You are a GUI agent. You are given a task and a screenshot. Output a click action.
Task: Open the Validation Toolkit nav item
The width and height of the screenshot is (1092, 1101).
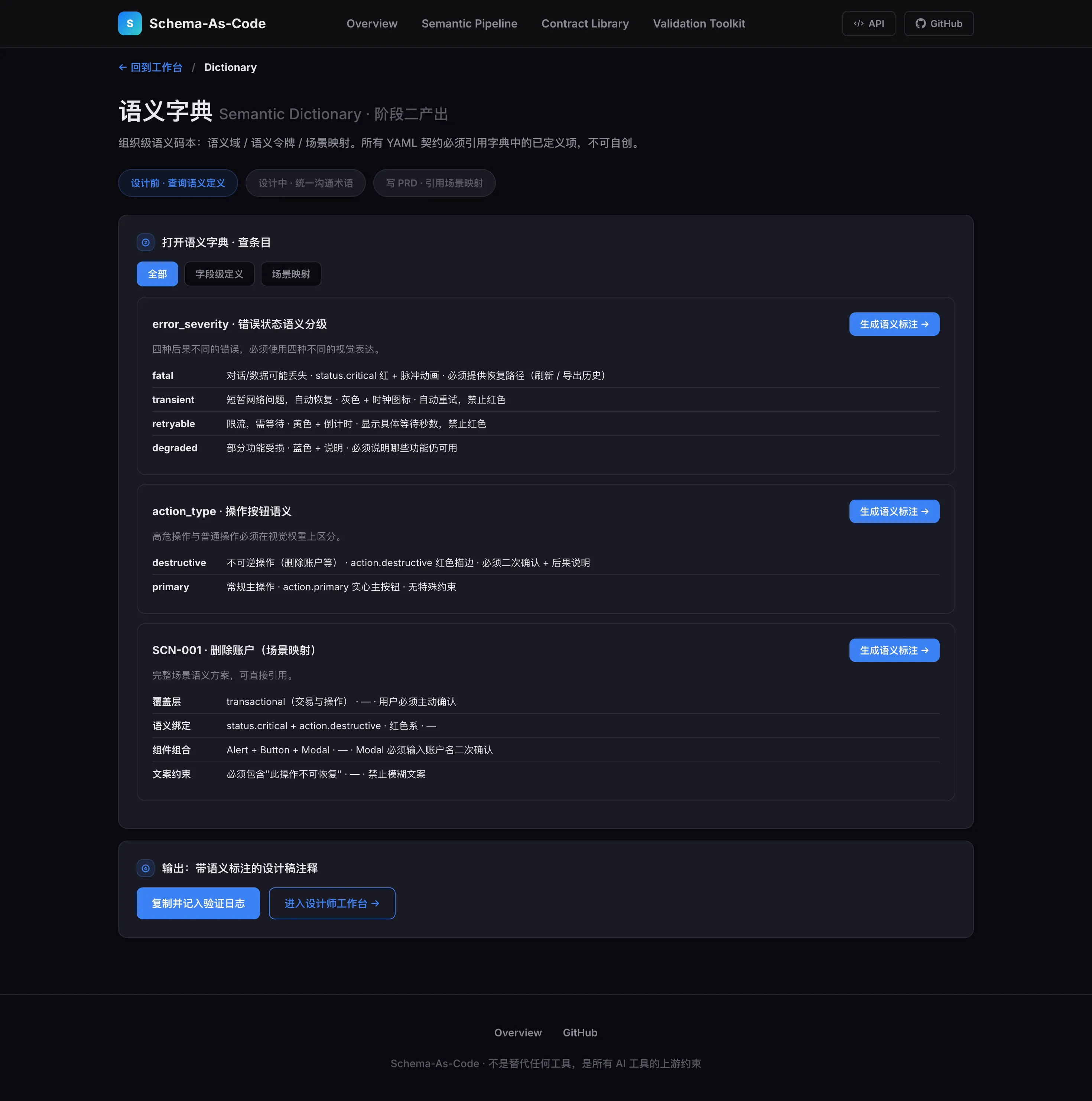(x=699, y=23)
